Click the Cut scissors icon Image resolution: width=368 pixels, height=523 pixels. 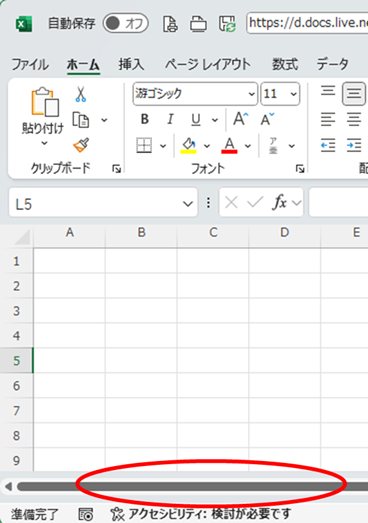coord(80,94)
